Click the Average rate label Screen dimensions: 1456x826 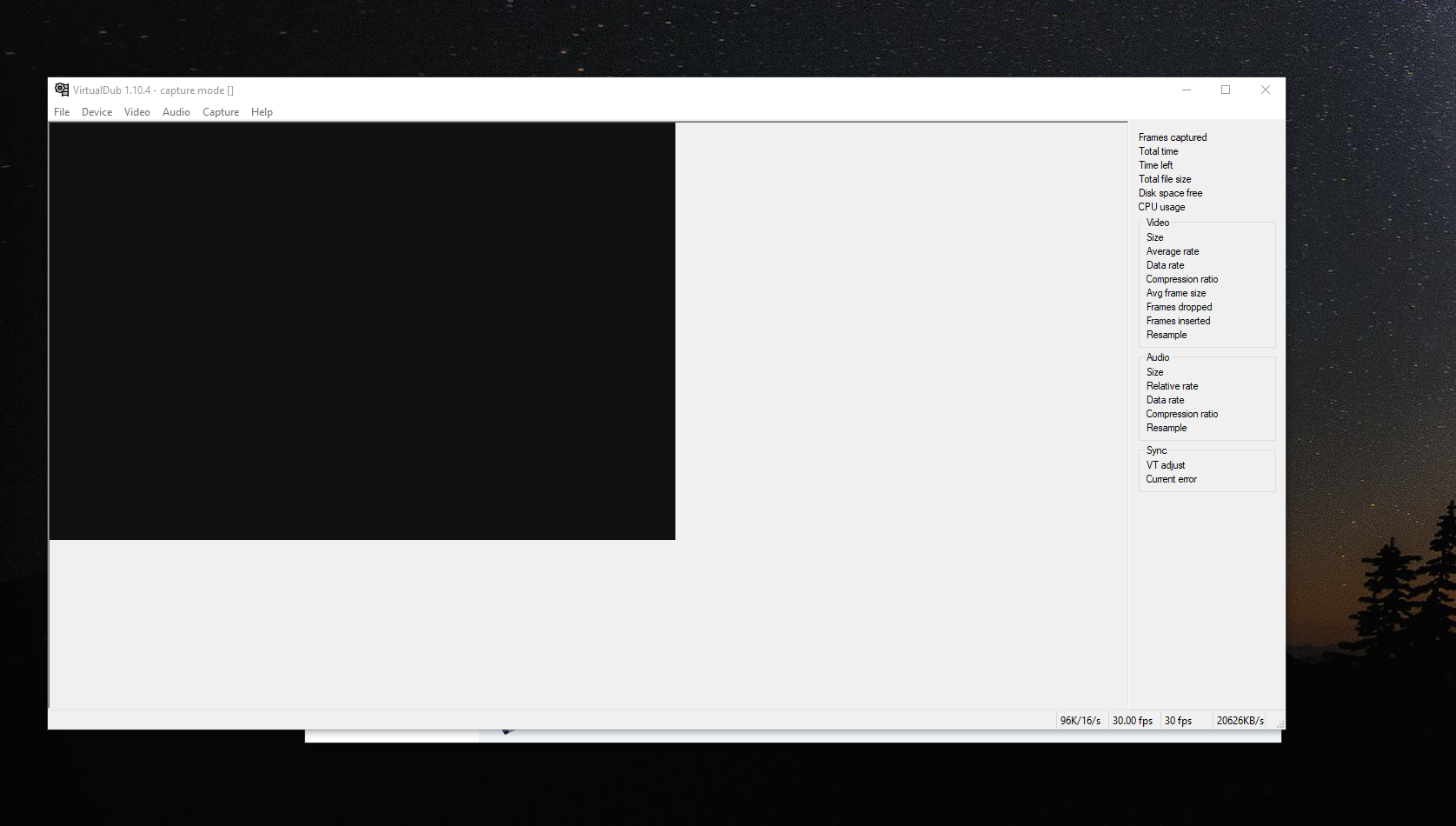(x=1172, y=251)
